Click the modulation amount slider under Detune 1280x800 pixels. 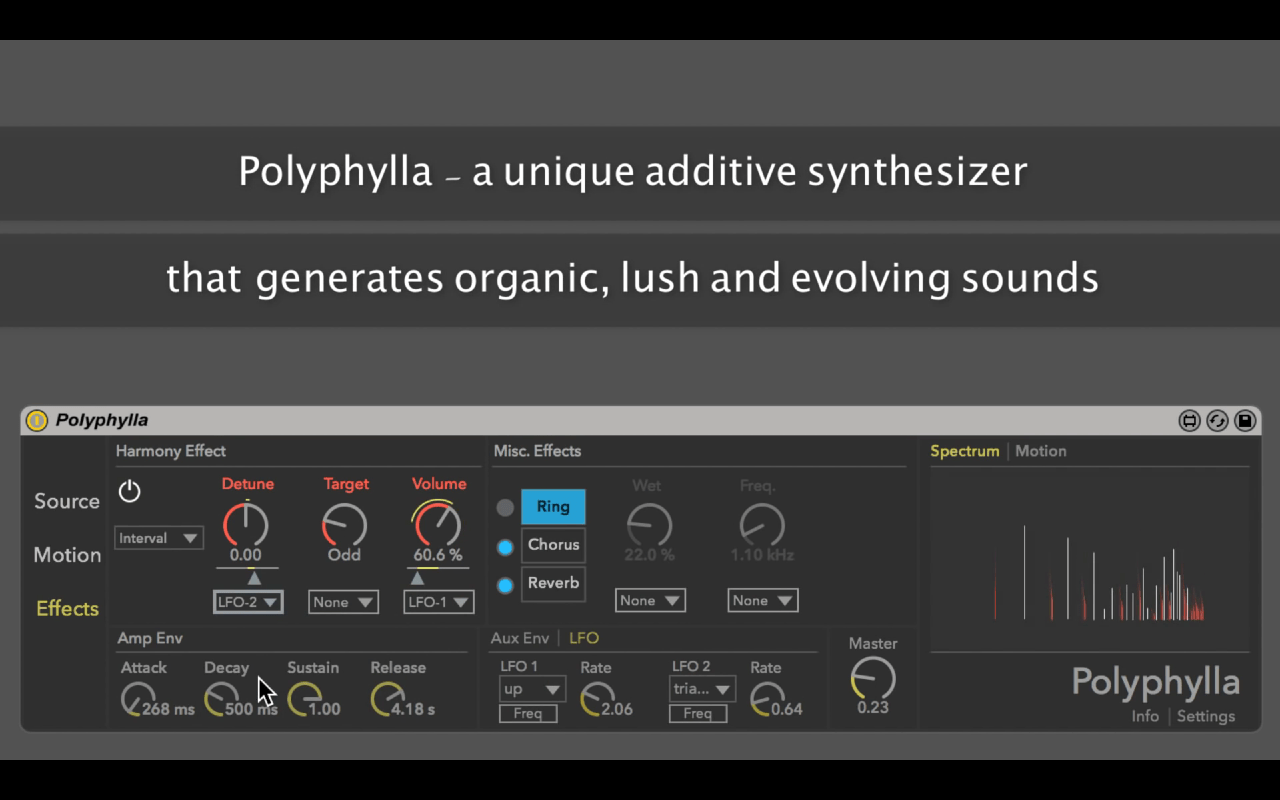248,576
